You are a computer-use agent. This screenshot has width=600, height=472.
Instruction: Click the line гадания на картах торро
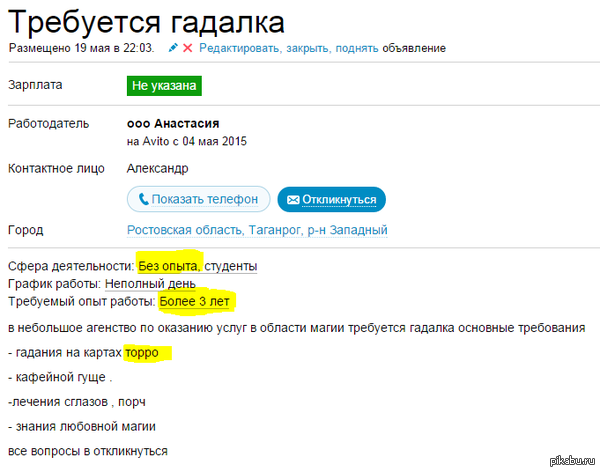(x=83, y=353)
